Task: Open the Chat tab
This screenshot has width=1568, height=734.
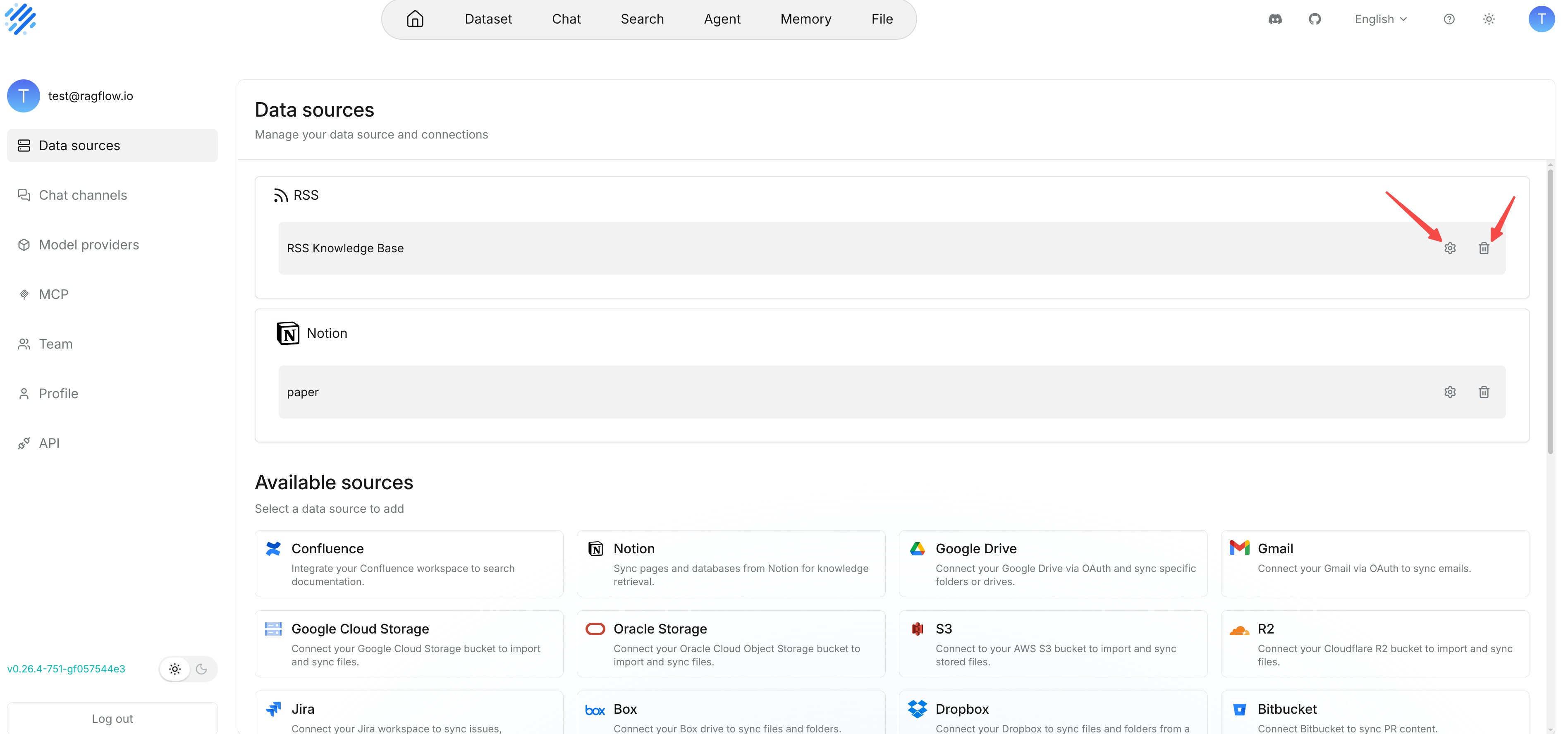Action: pyautogui.click(x=566, y=19)
